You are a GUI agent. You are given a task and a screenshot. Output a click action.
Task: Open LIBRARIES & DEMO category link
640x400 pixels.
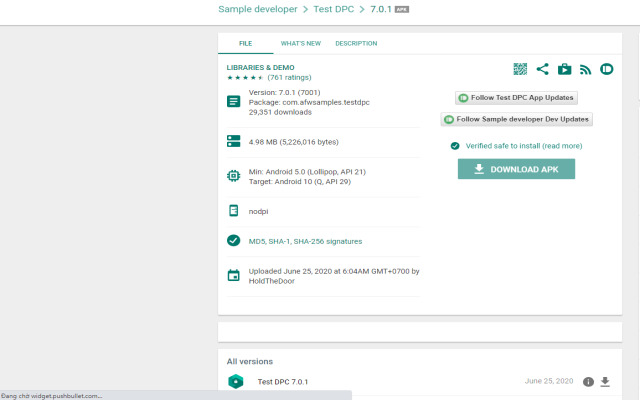pos(260,67)
